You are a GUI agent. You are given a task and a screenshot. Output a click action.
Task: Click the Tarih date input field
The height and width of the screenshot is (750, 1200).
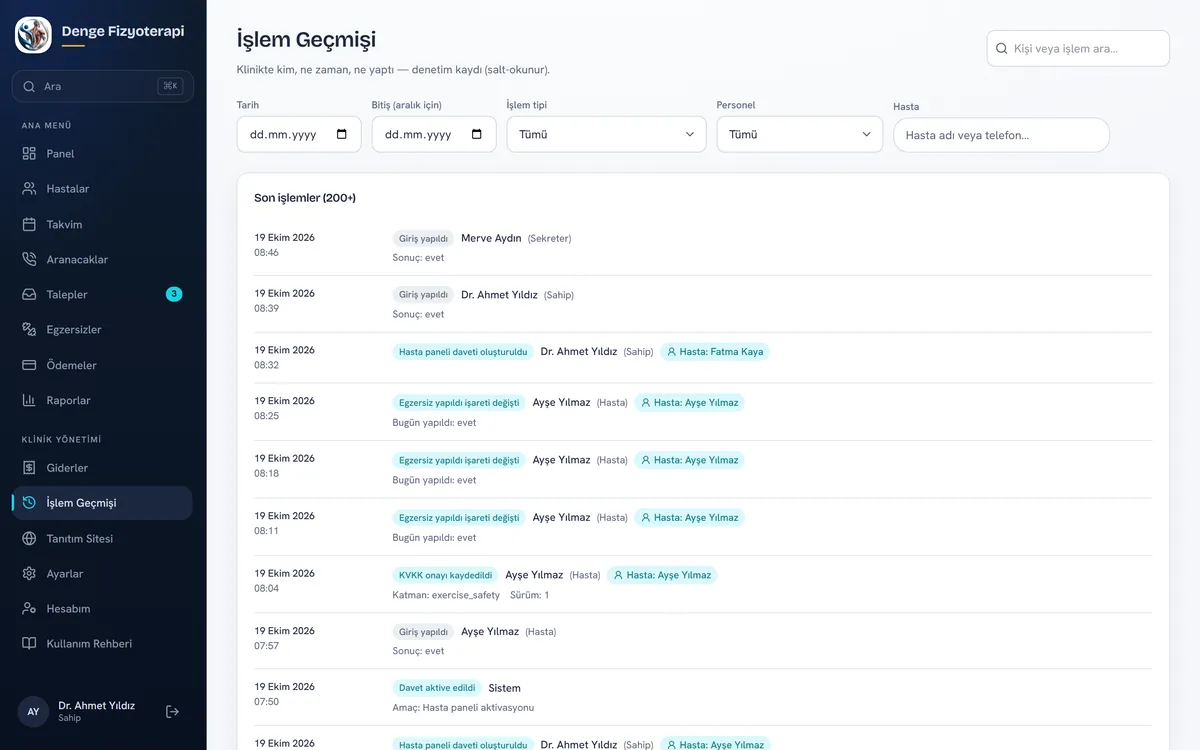point(299,134)
